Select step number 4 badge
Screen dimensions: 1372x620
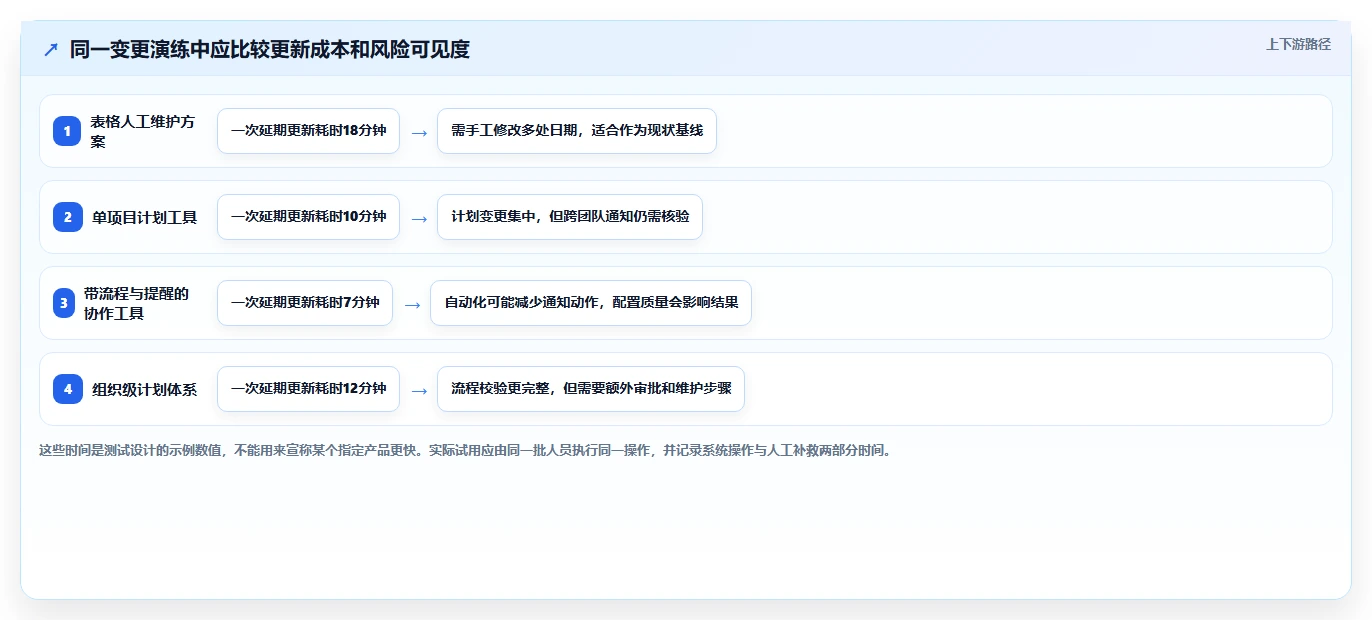pyautogui.click(x=67, y=389)
